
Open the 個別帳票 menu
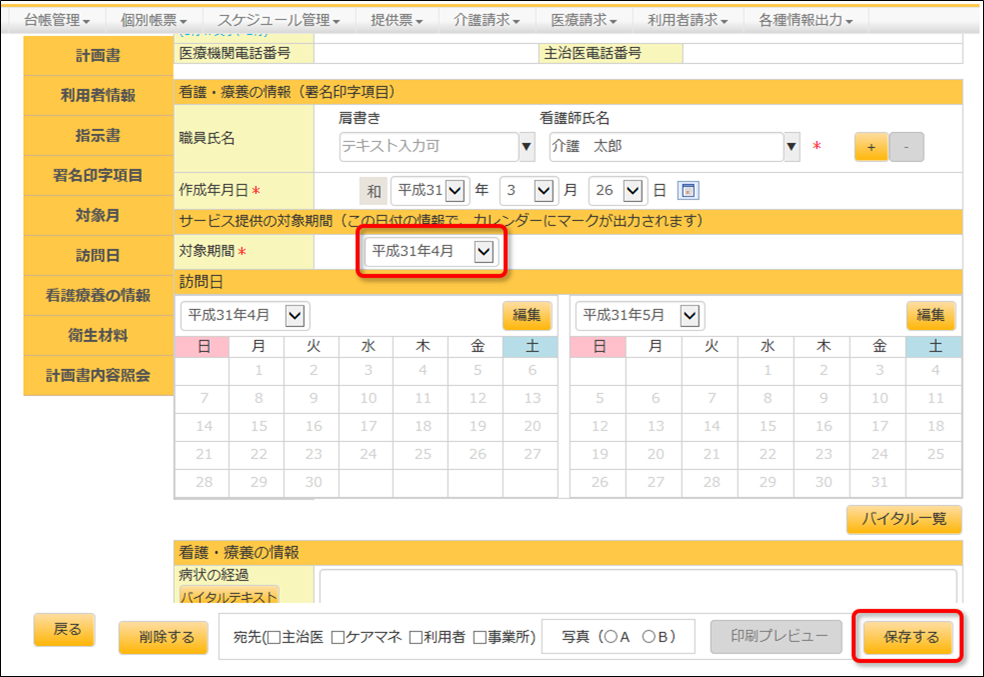point(154,20)
